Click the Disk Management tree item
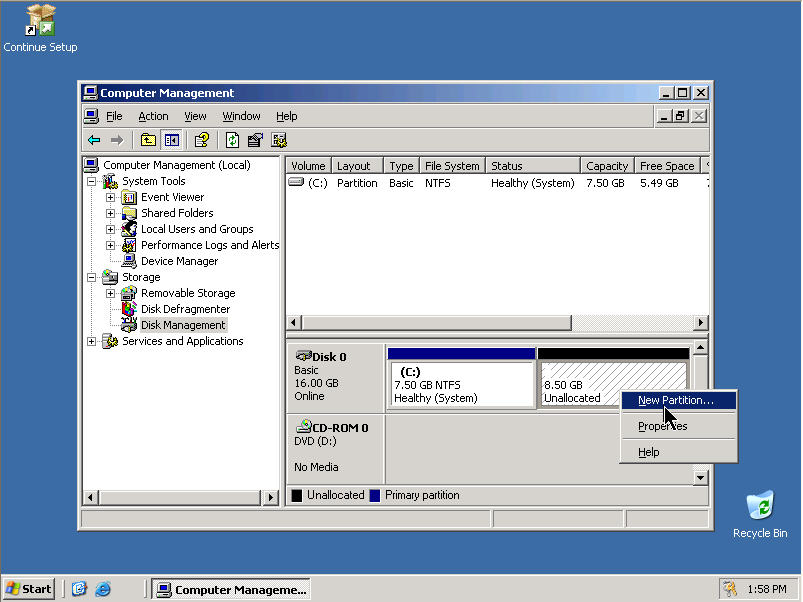This screenshot has height=602, width=803. pos(183,325)
